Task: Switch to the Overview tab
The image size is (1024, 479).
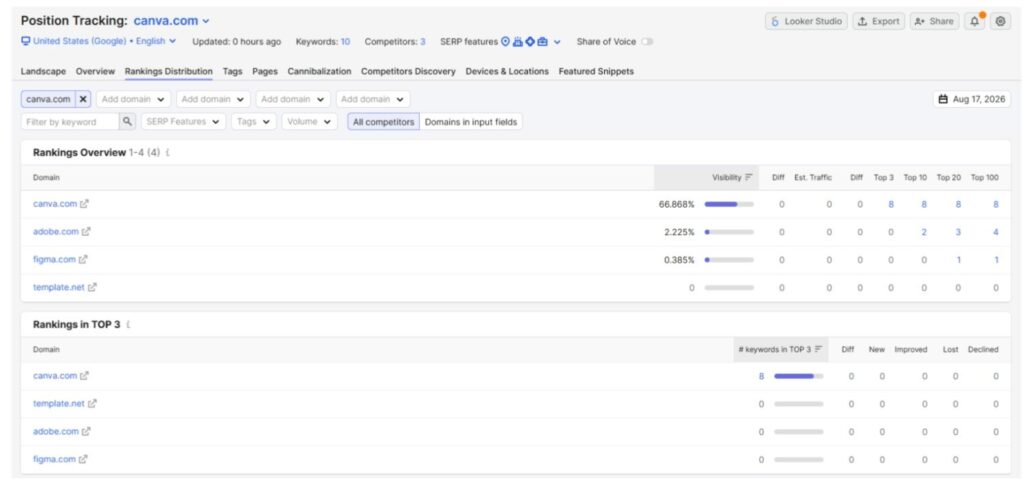Action: 95,71
